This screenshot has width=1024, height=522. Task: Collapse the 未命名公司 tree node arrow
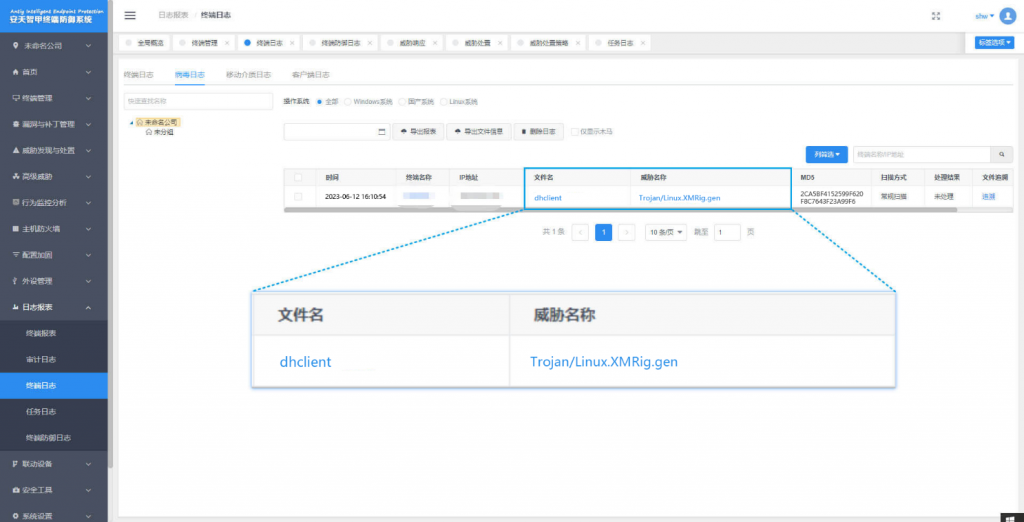pos(131,122)
